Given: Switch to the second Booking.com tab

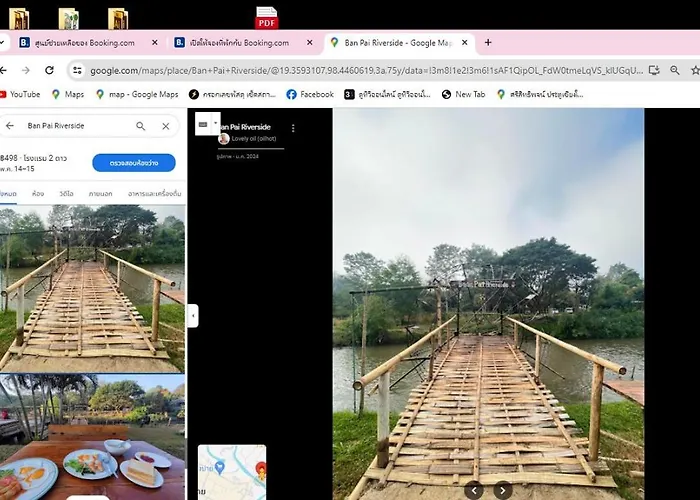Looking at the screenshot, I should coord(238,43).
